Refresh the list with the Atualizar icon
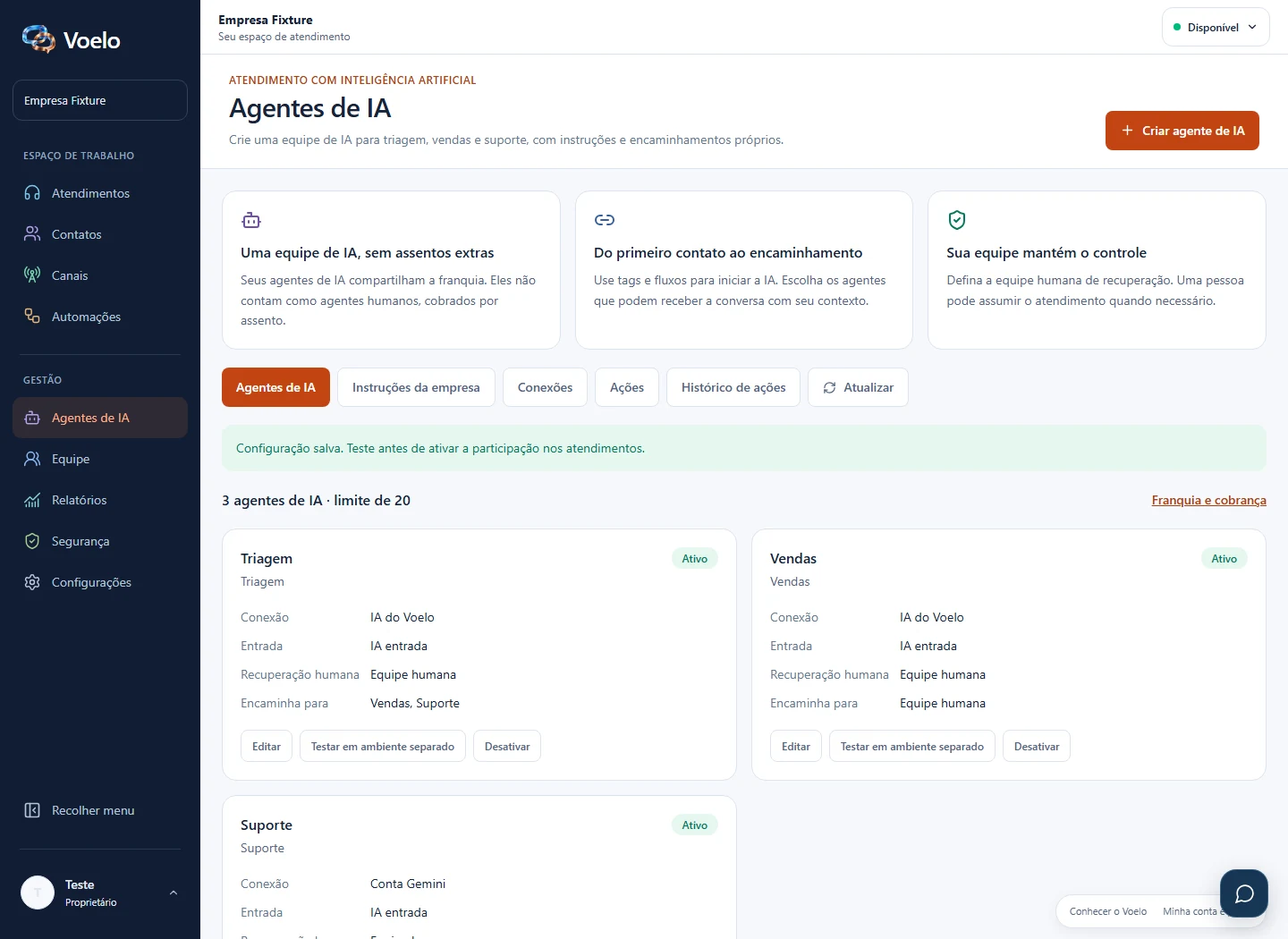1288x939 pixels. pos(830,387)
